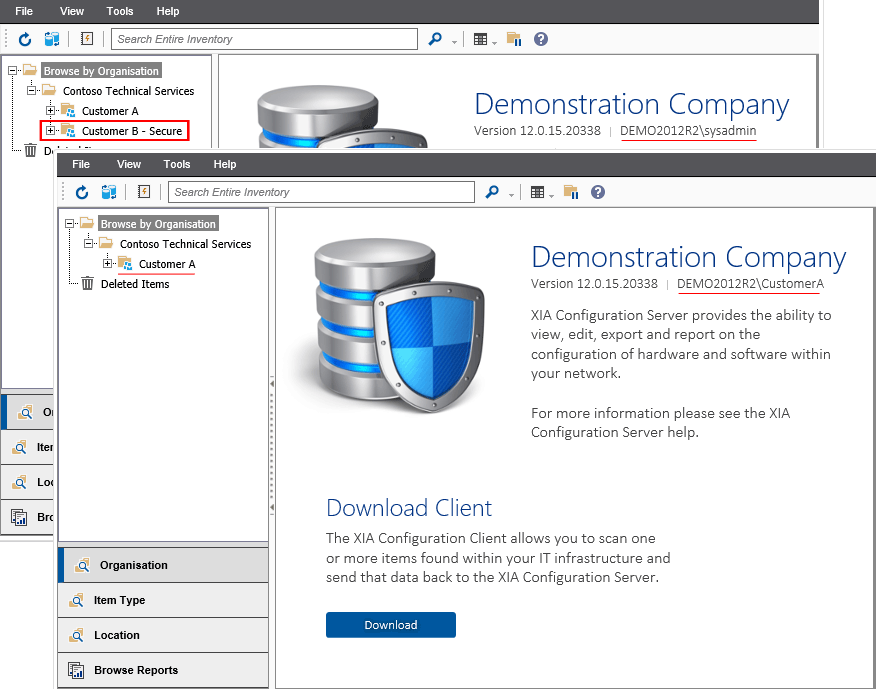This screenshot has height=689, width=876.
Task: Expand Customer B - Secure node
Action: pyautogui.click(x=50, y=130)
